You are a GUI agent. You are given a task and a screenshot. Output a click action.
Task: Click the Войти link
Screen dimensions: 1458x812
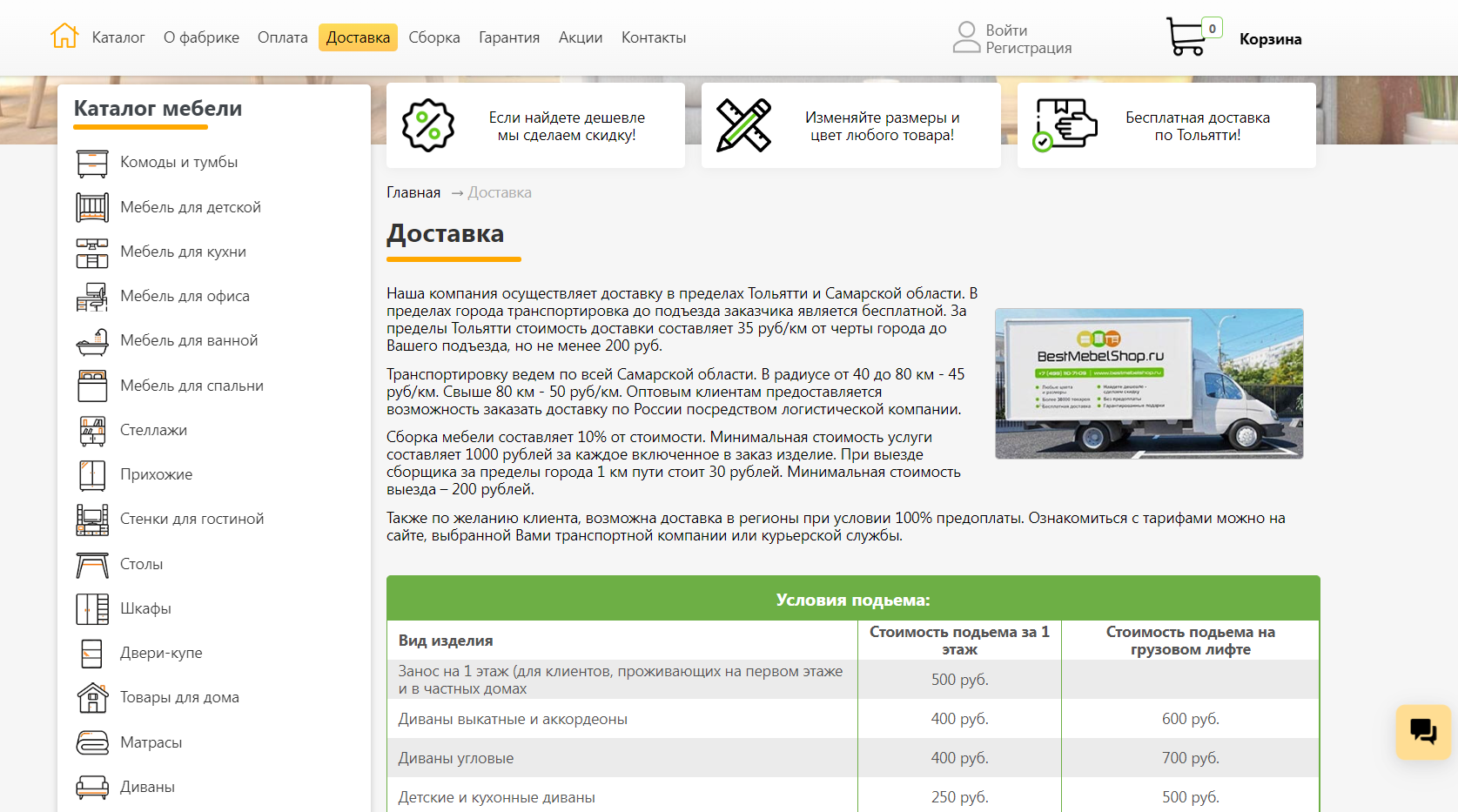pos(1006,30)
